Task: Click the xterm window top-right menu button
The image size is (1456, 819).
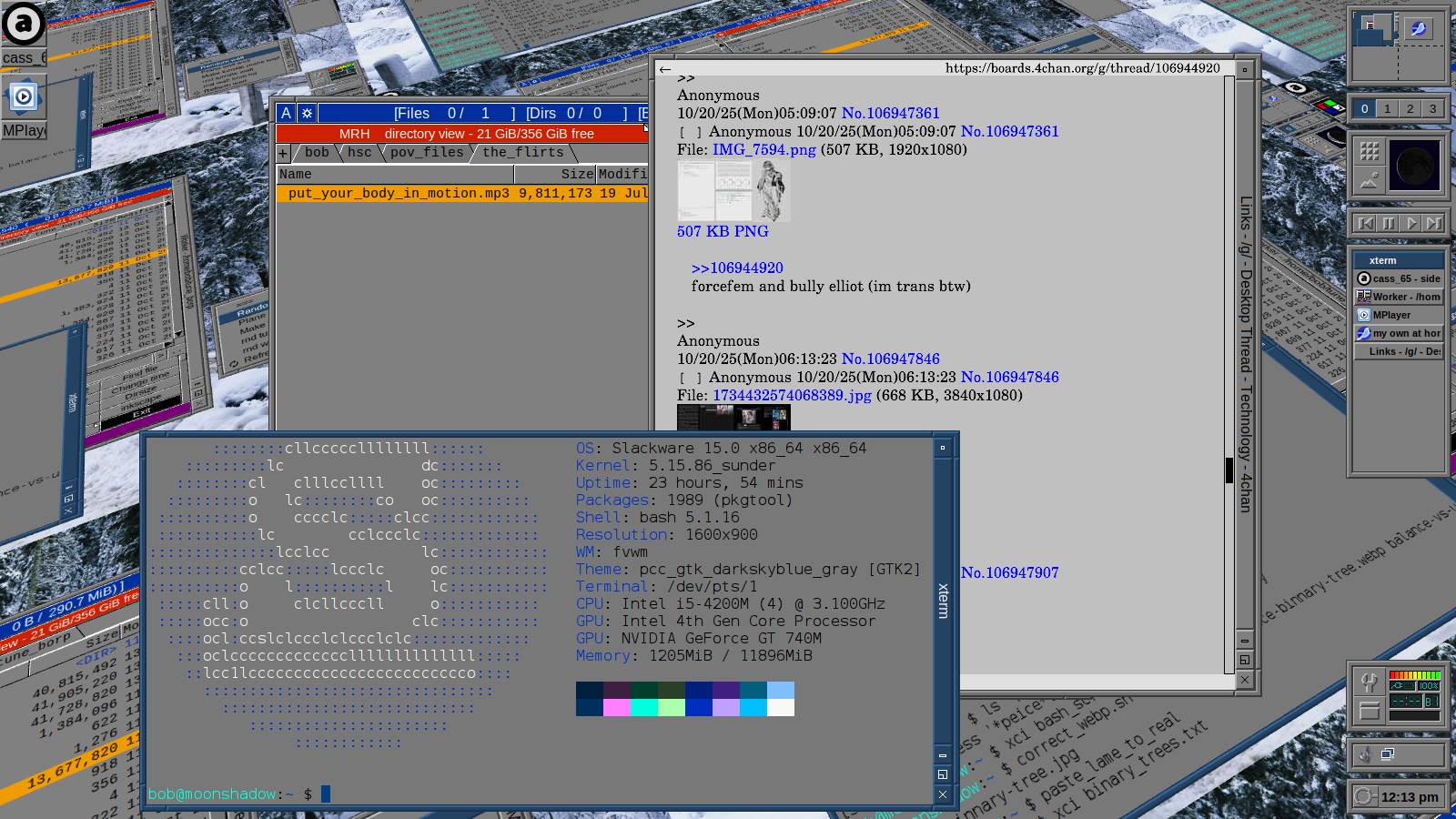Action: click(943, 448)
